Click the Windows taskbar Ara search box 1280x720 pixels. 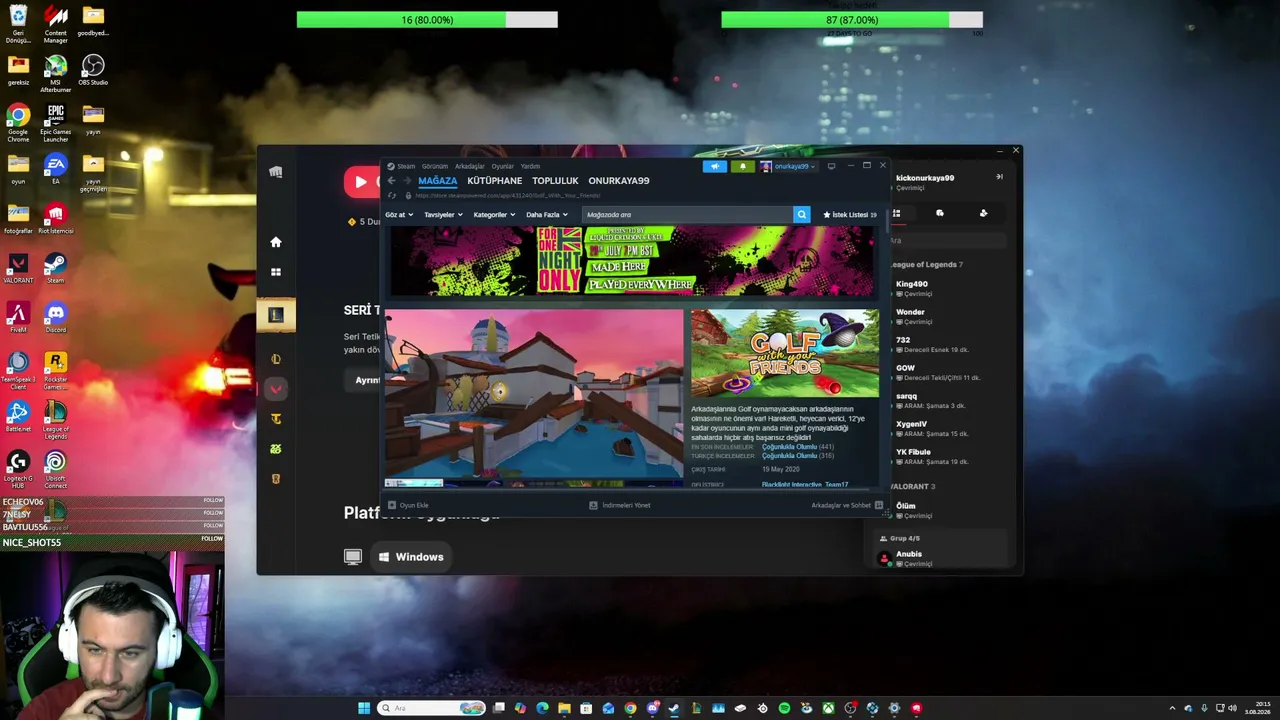click(x=430, y=708)
